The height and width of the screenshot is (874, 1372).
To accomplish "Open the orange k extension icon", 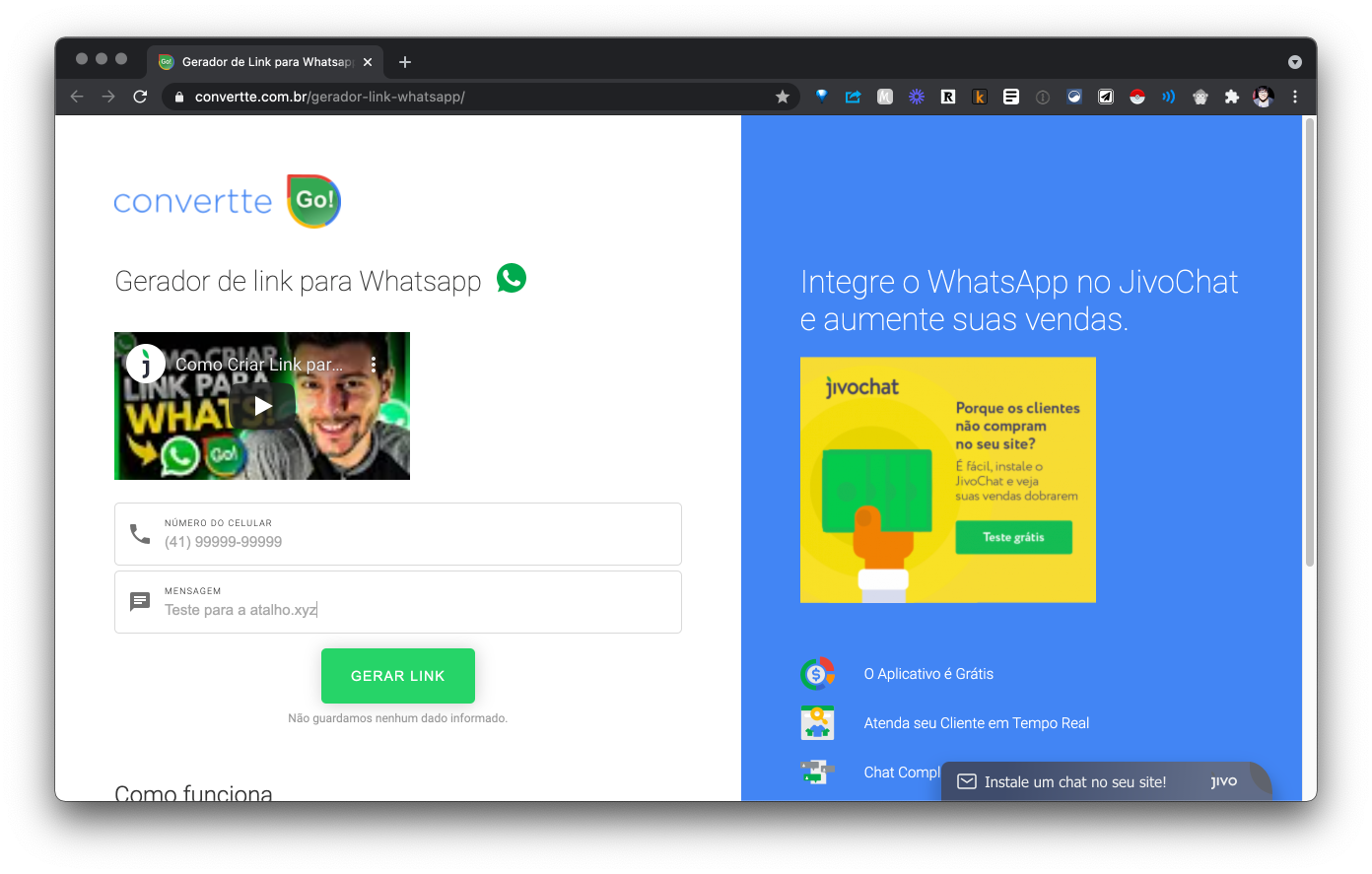I will pyautogui.click(x=980, y=97).
